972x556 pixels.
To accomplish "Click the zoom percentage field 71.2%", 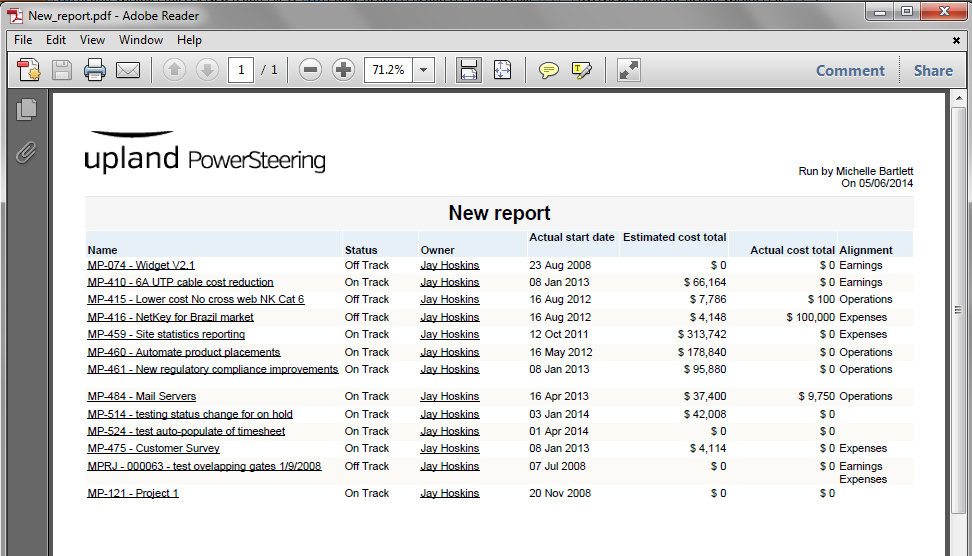I will (389, 70).
